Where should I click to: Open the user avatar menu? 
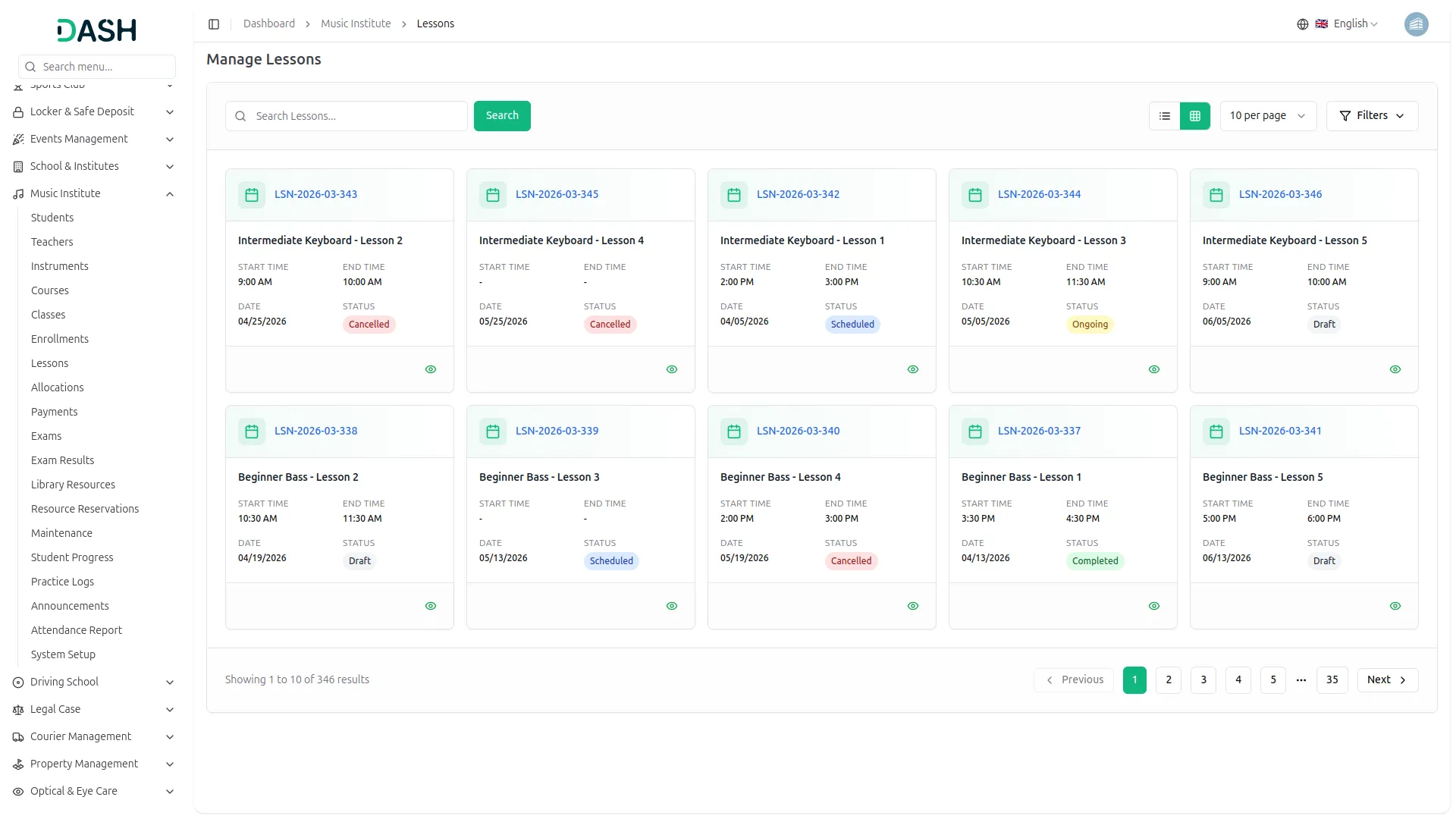1416,24
